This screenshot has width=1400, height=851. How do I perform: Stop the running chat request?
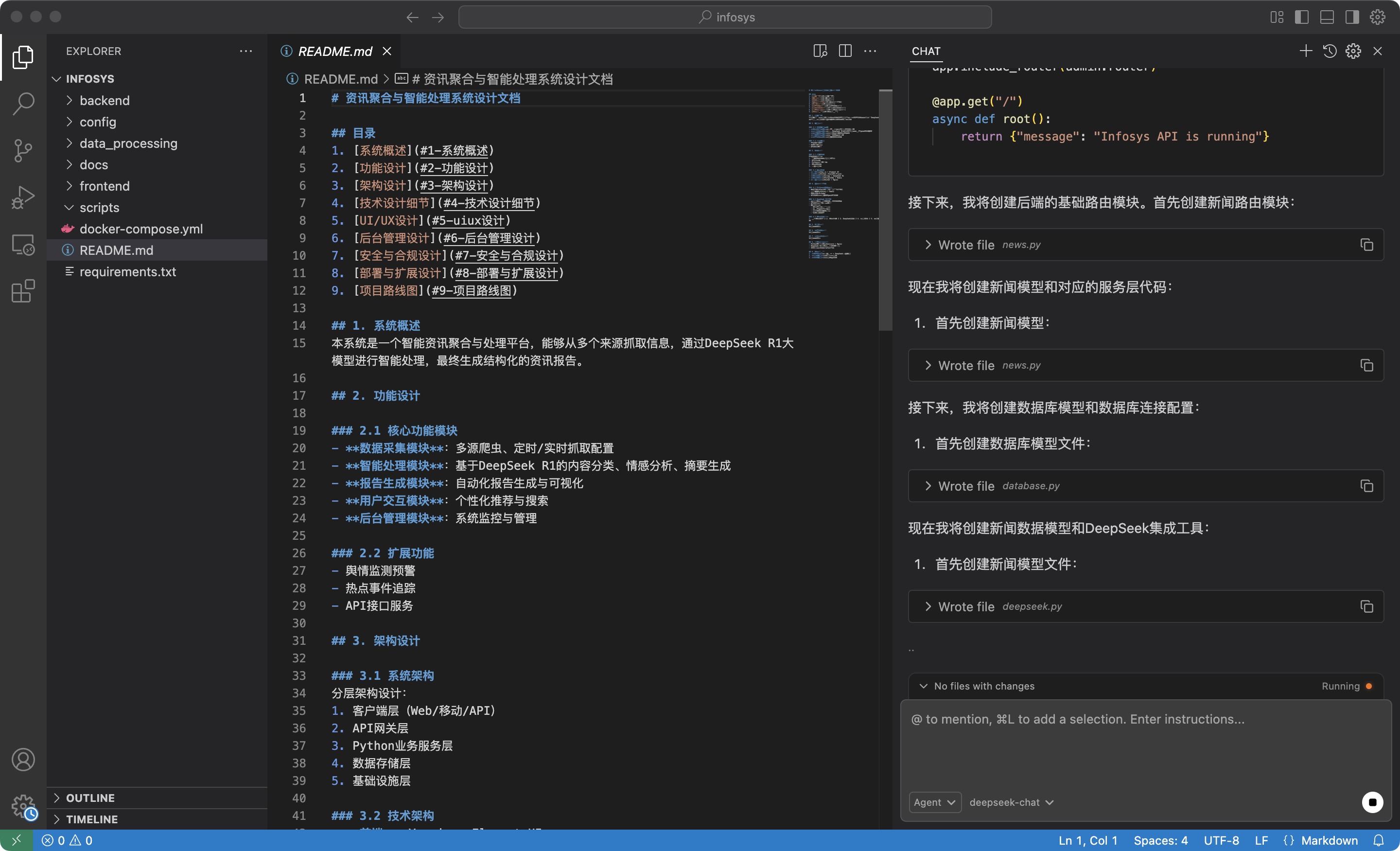(x=1372, y=802)
